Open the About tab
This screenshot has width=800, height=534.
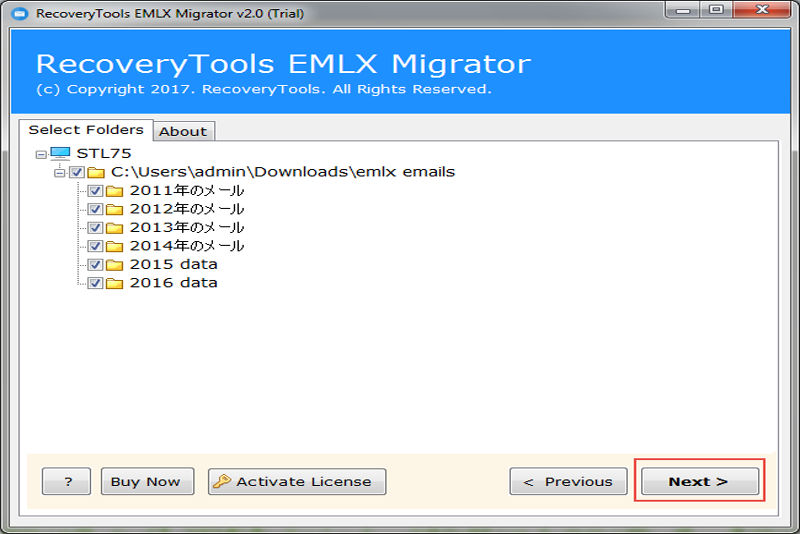click(x=183, y=132)
